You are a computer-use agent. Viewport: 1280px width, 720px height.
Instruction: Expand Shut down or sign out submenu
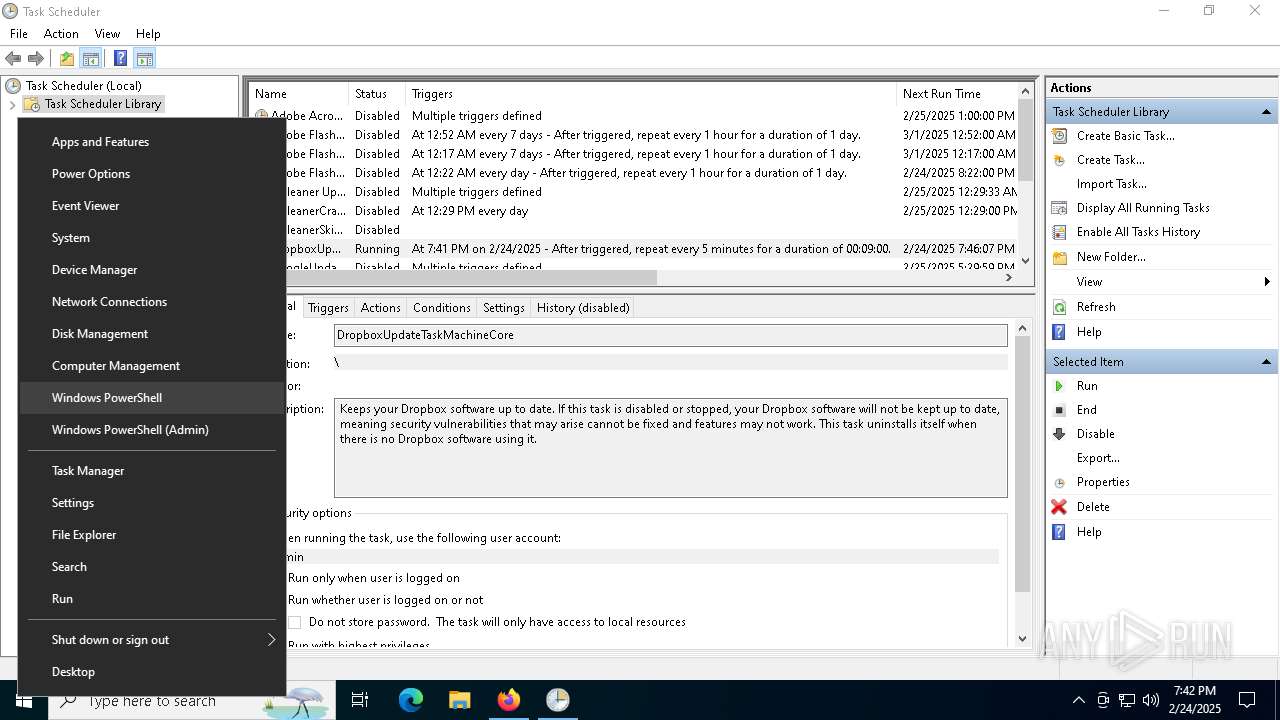(271, 640)
